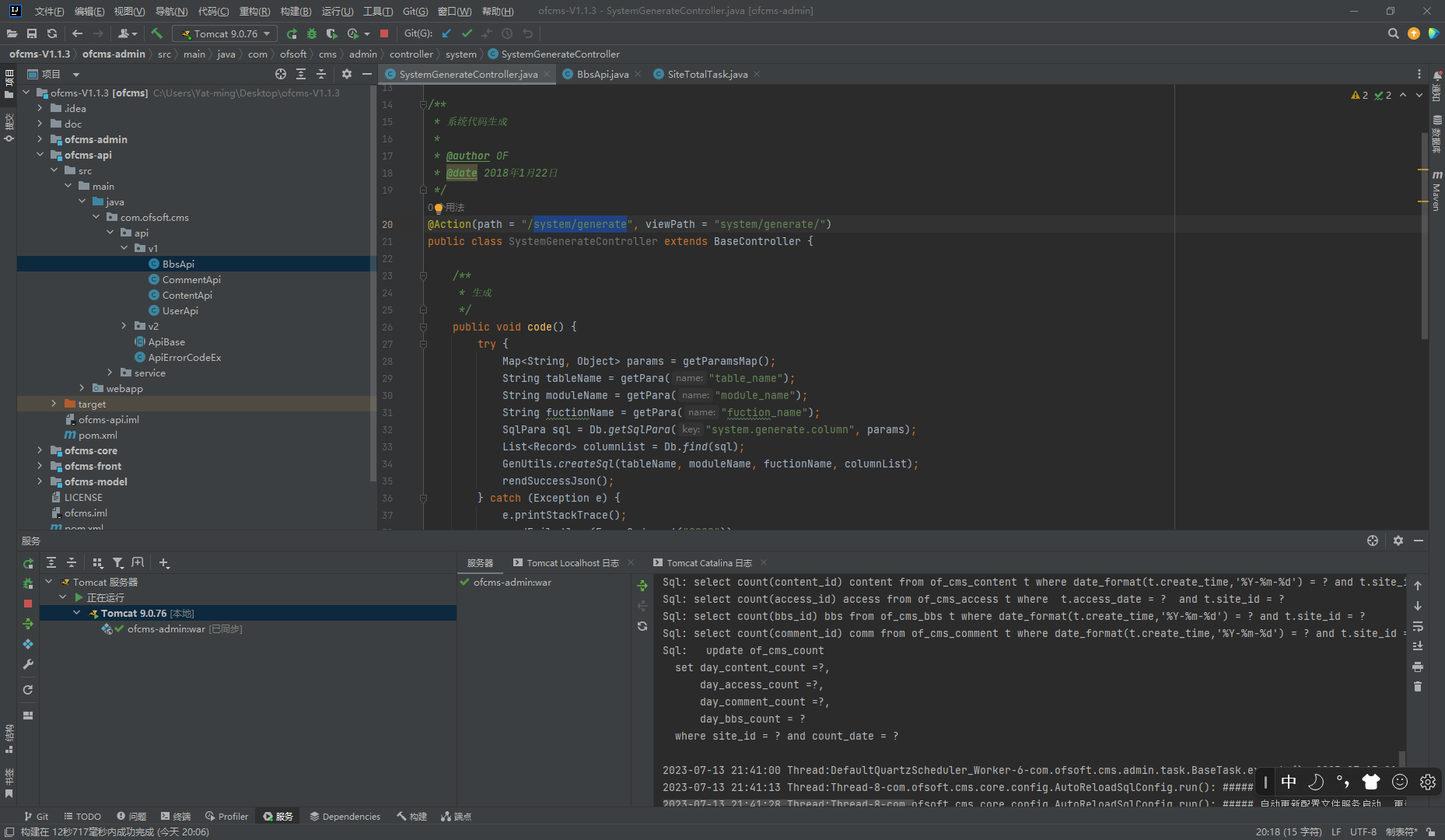Toggle scroll-to-end in the console
Image resolution: width=1445 pixels, height=840 pixels.
tap(1418, 646)
